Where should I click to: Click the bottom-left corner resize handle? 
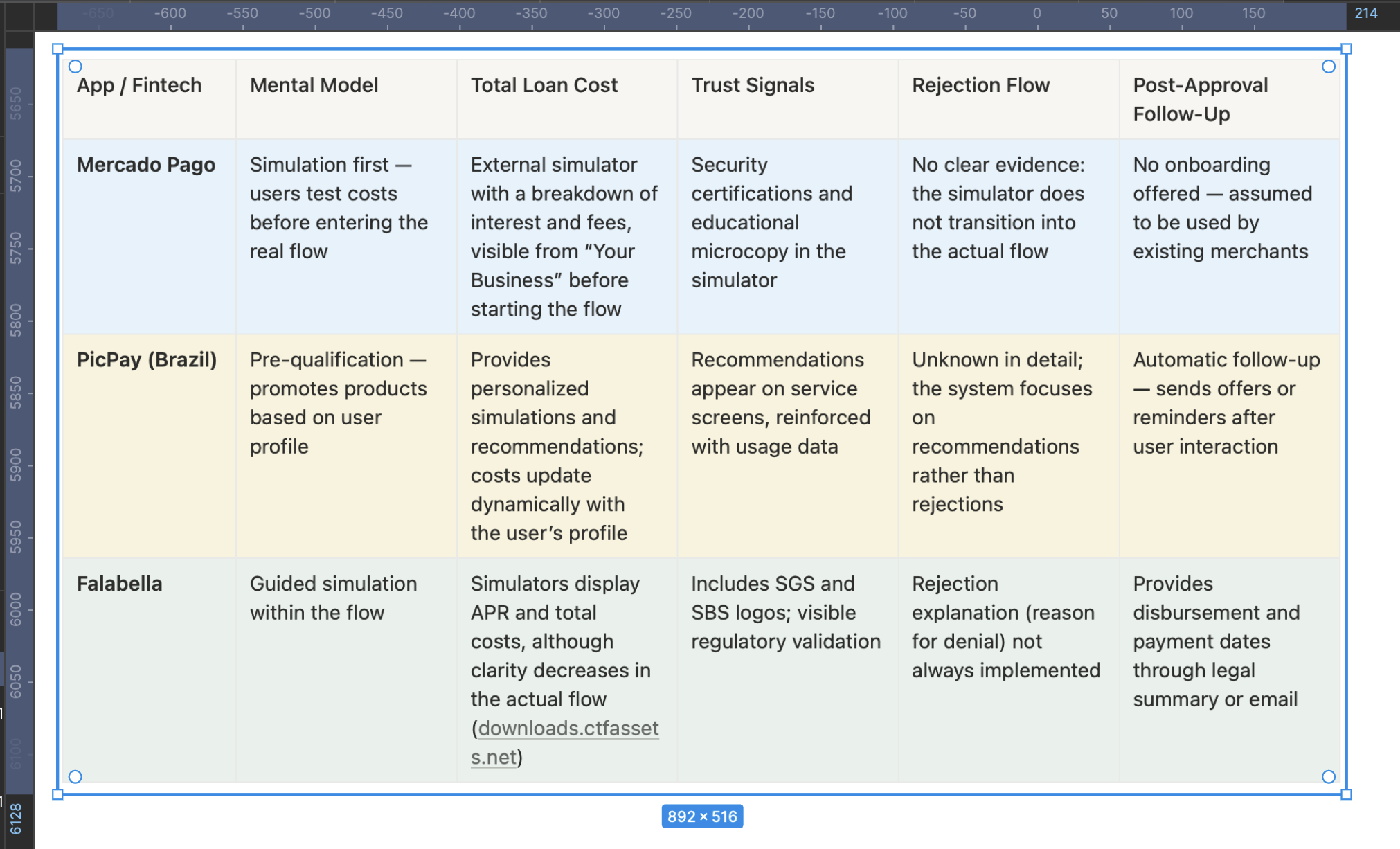coord(57,794)
